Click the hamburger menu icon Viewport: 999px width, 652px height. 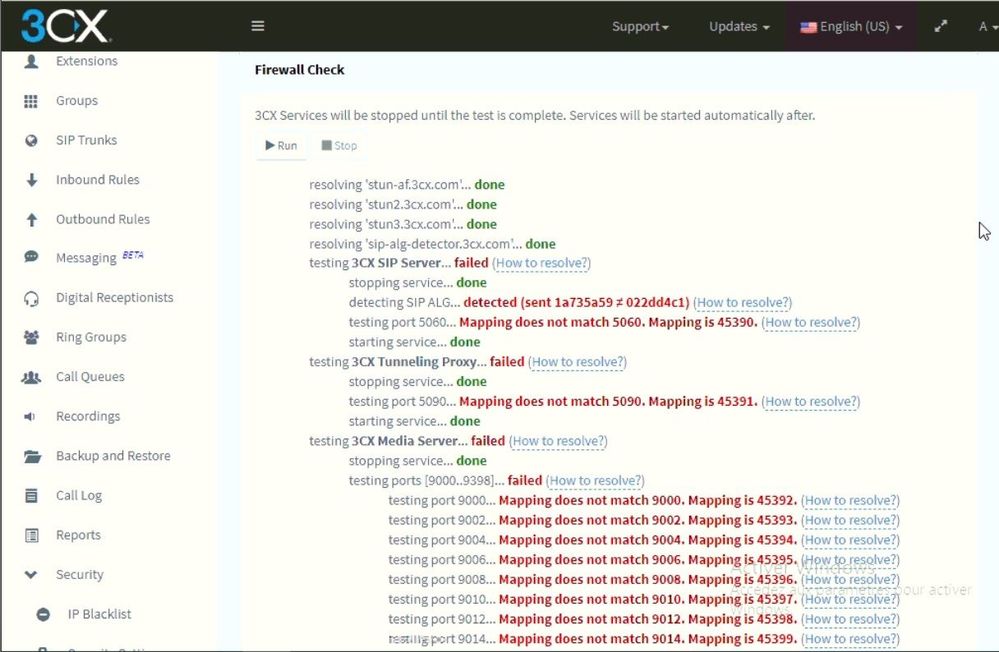tap(258, 26)
